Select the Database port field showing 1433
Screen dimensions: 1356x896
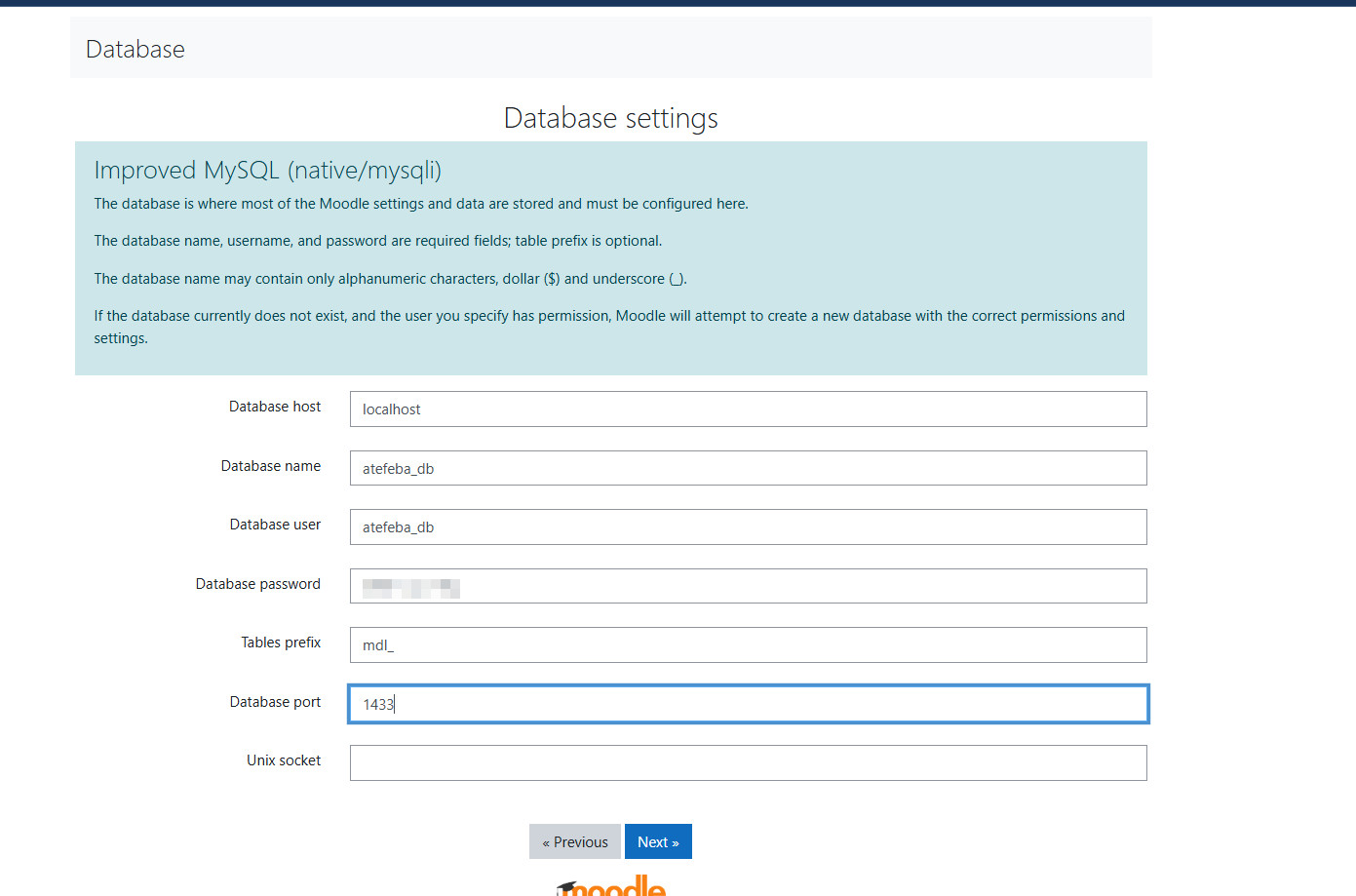click(x=748, y=703)
